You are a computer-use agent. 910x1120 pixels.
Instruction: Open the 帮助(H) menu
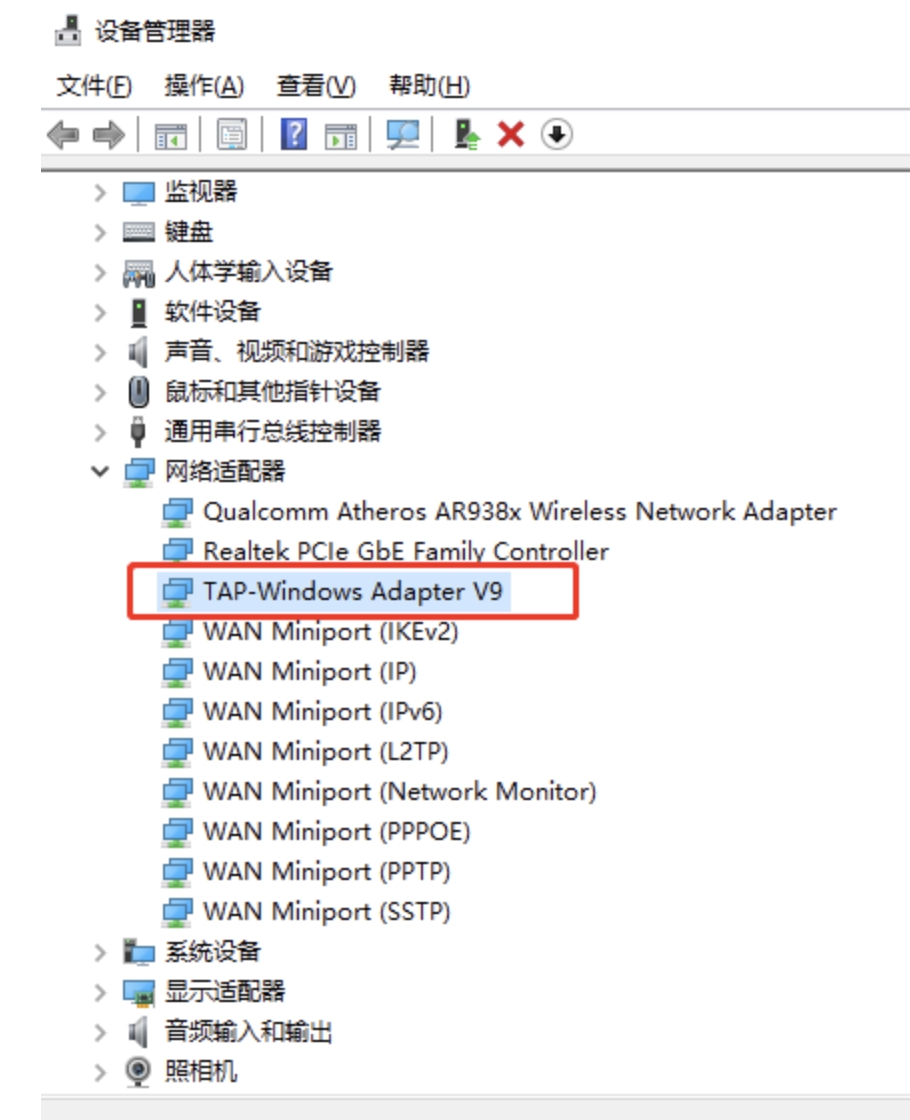[429, 86]
